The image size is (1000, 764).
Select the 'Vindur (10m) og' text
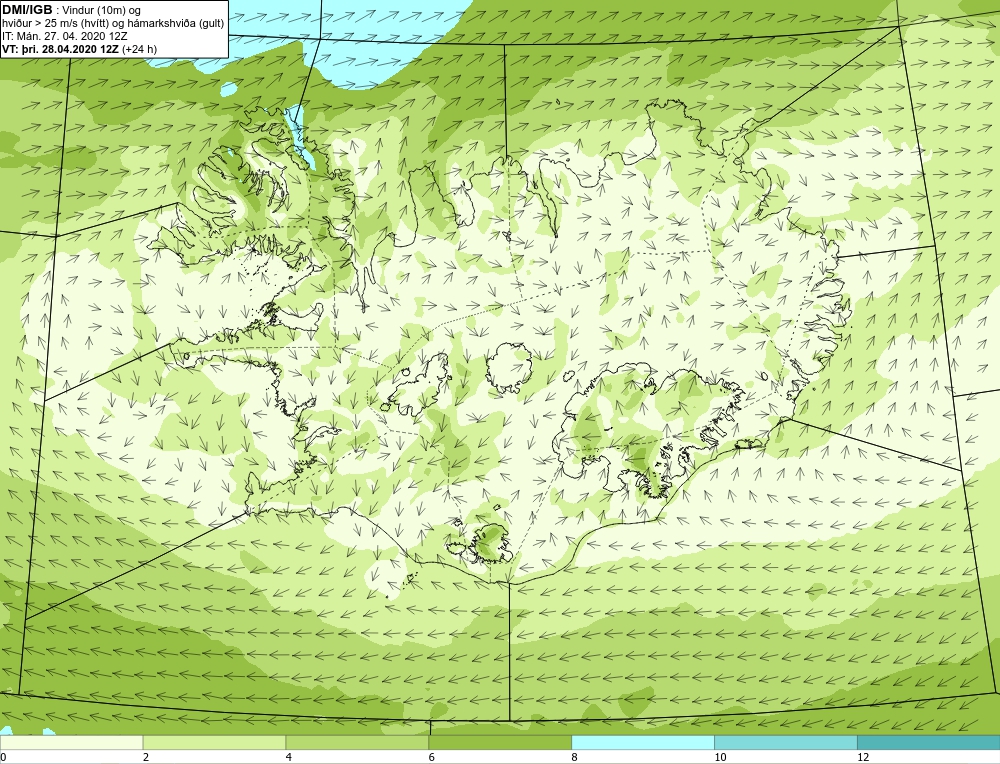tap(103, 11)
